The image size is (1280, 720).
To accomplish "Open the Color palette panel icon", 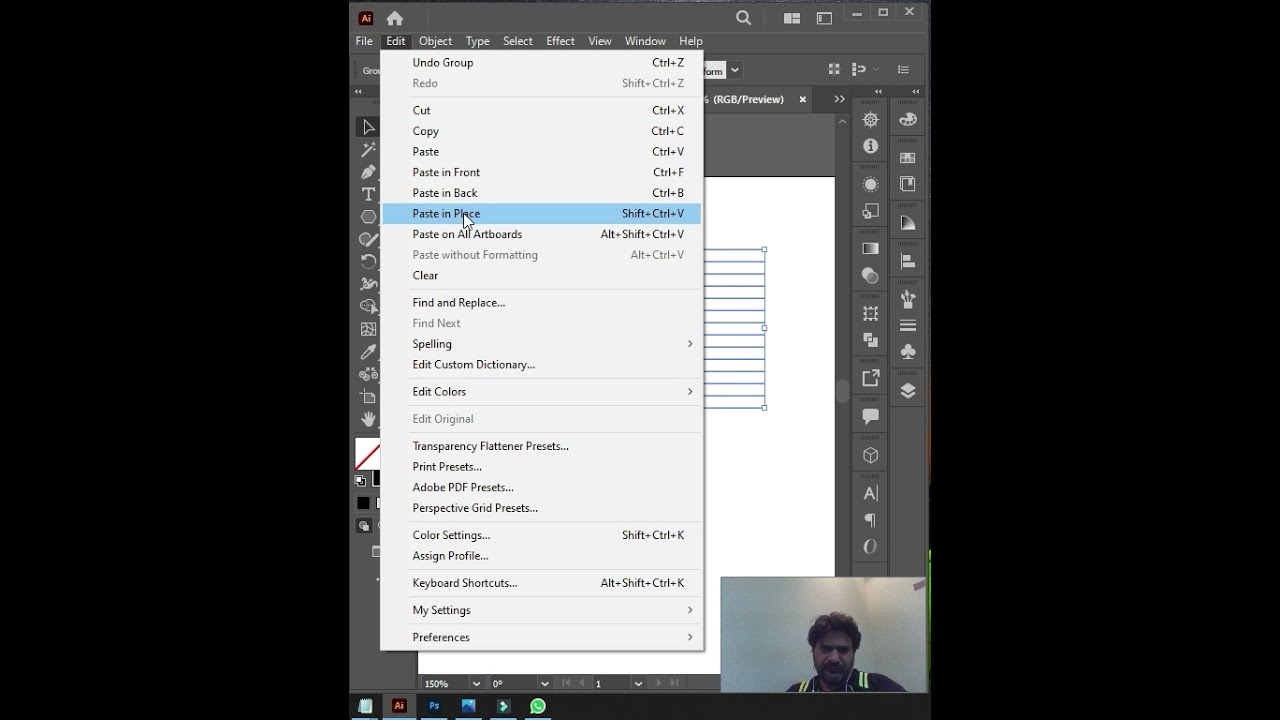I will (908, 120).
